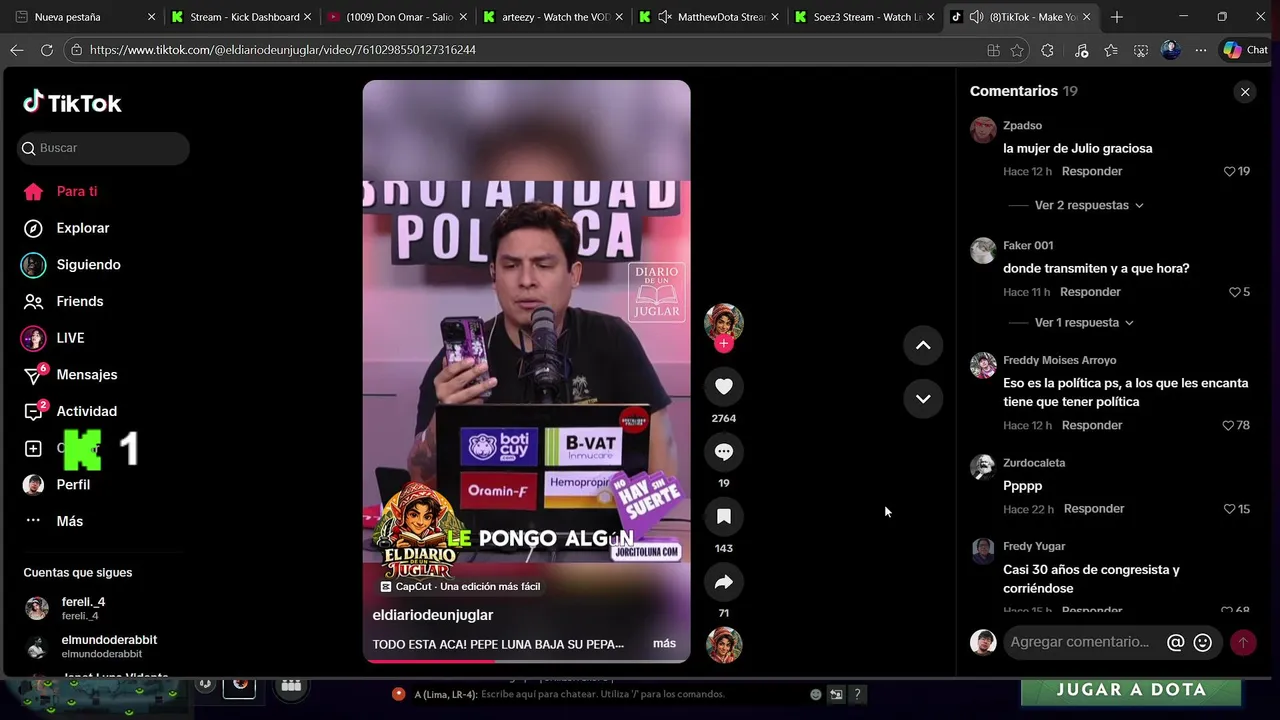Switch to MatthewDota Stream tab
The height and width of the screenshot is (720, 1280).
(x=708, y=17)
